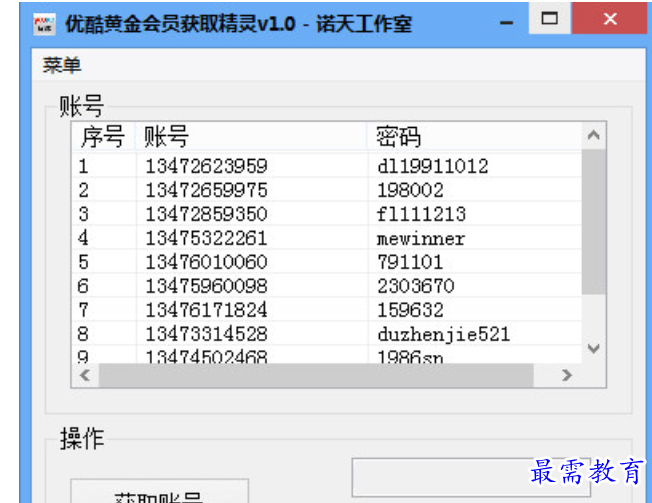Click the vertical scrollbar thumb
The width and height of the screenshot is (652, 503).
593,222
